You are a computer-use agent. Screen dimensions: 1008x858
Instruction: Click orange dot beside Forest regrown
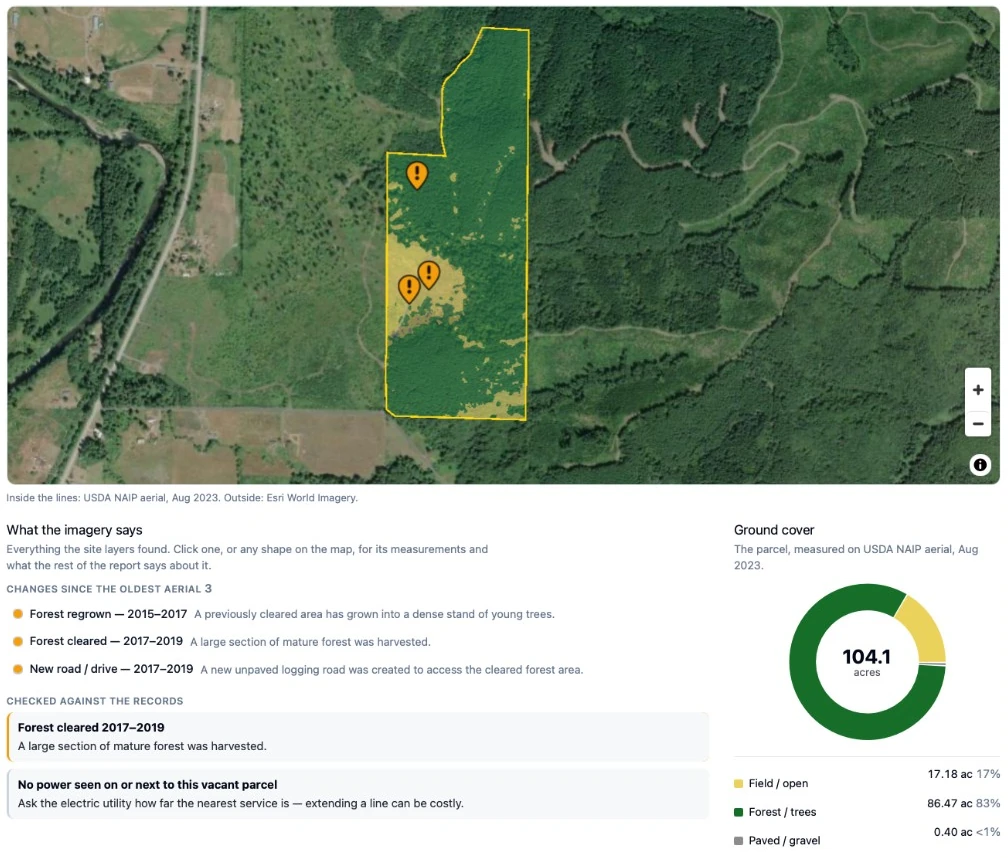18,614
